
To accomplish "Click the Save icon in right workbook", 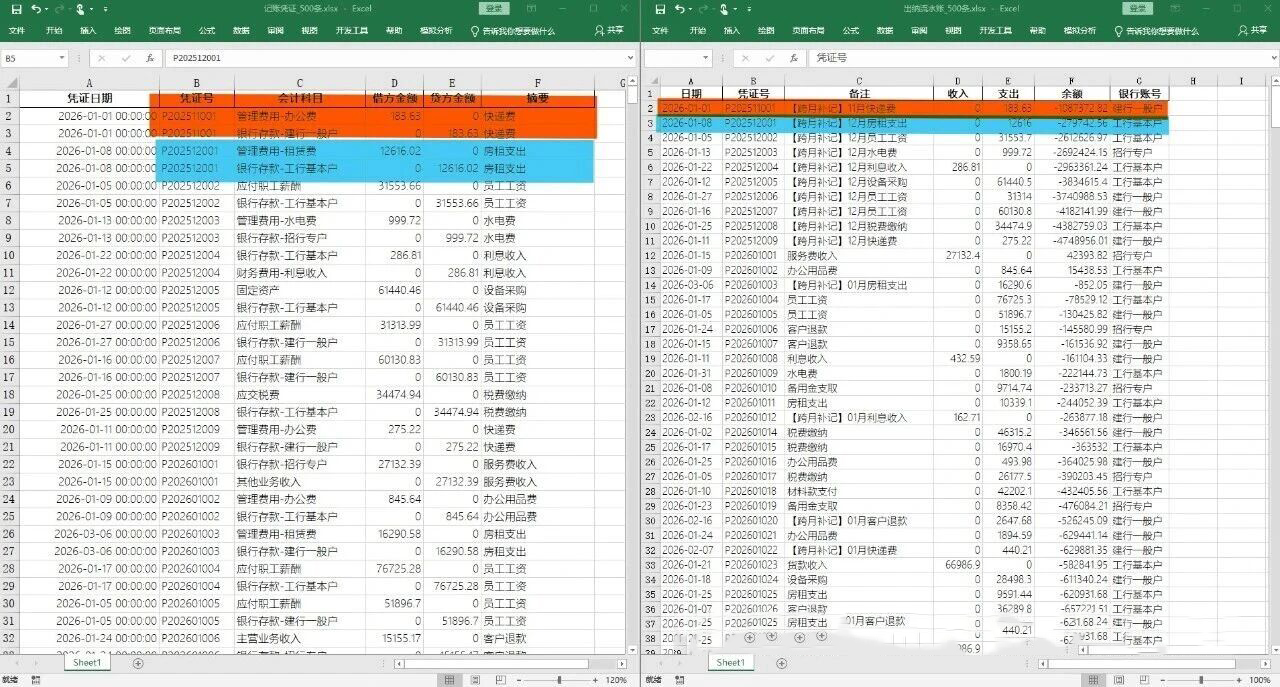I will point(662,9).
